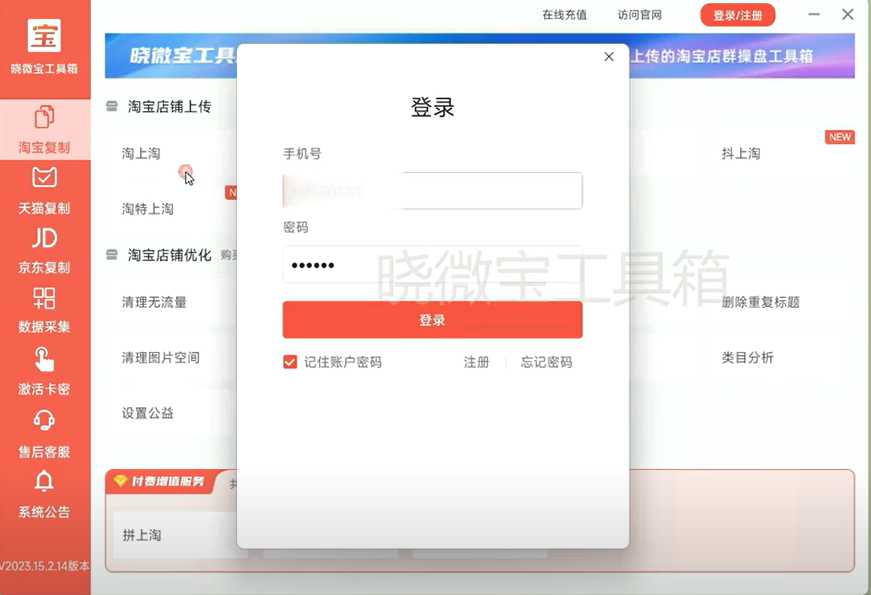Toggle the 记住账户密码 checkbox
Image resolution: width=871 pixels, height=595 pixels.
coord(290,362)
